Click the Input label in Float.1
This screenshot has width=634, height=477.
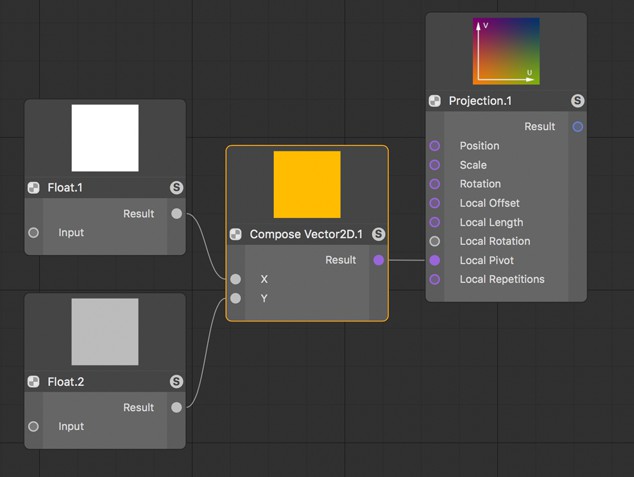coord(71,232)
